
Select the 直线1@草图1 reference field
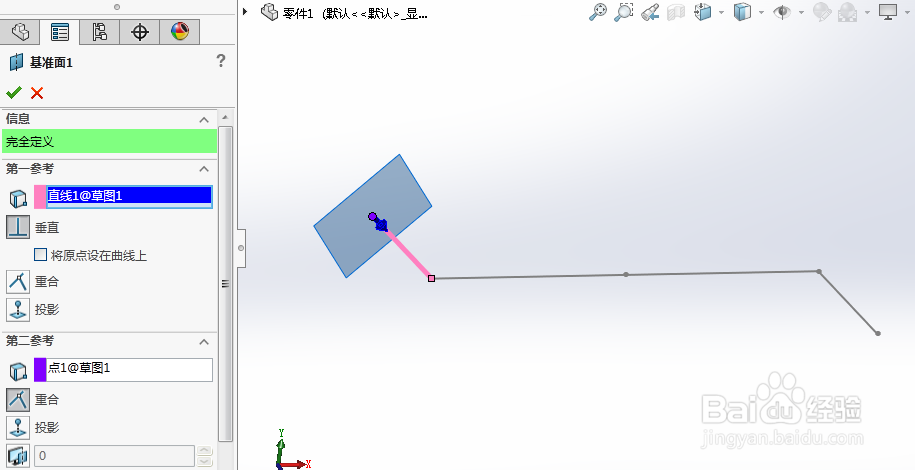[x=130, y=197]
